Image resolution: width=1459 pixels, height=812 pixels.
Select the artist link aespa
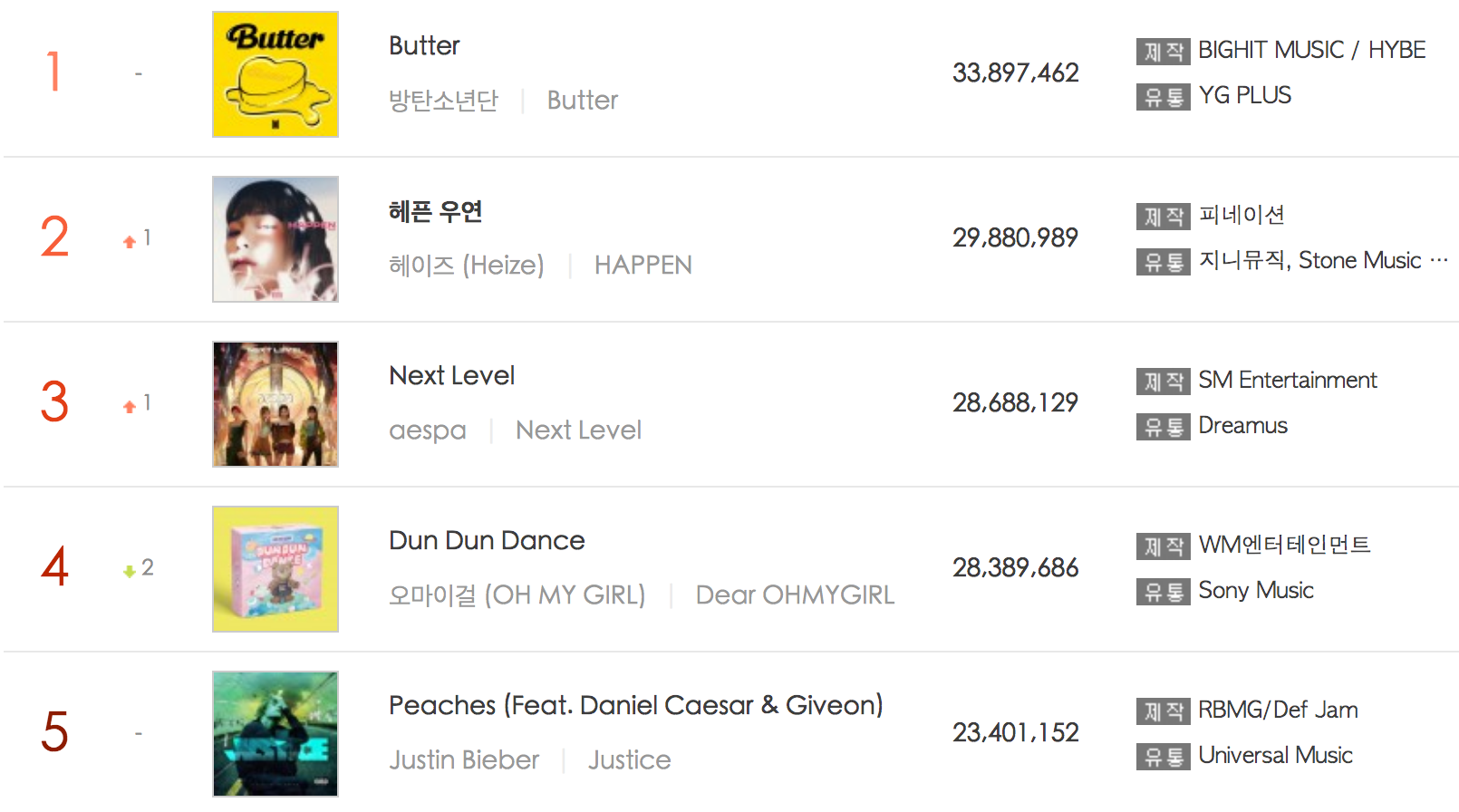click(427, 430)
